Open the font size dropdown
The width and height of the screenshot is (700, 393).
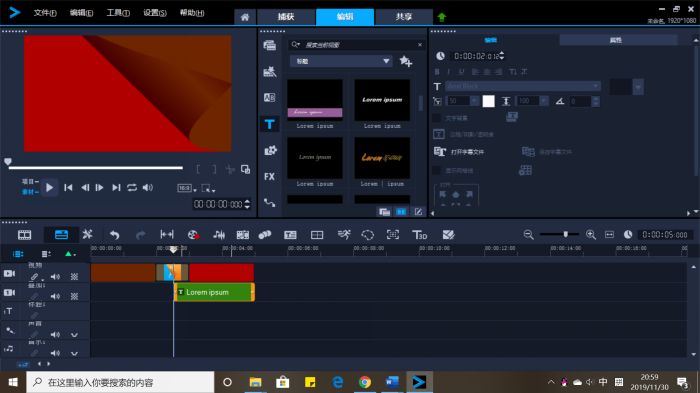pos(474,101)
